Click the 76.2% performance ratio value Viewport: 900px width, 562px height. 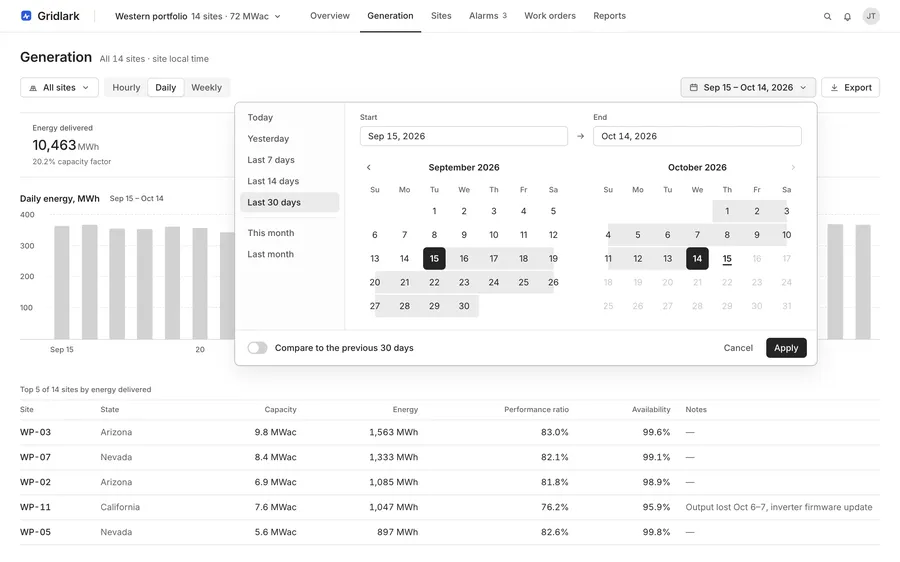coord(554,507)
